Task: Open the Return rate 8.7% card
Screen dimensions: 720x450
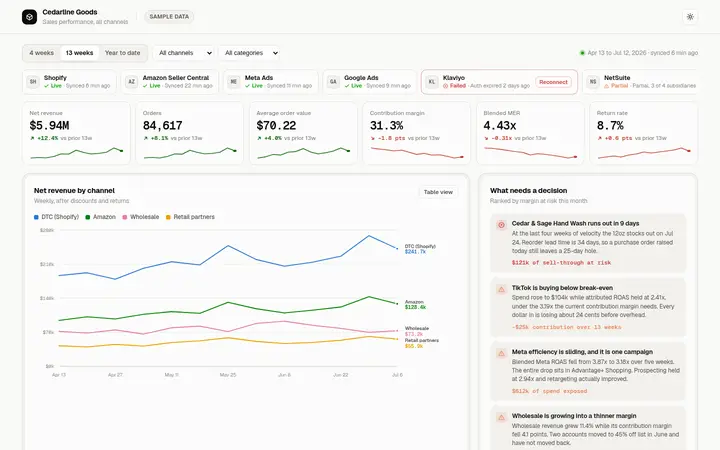Action: (643, 133)
